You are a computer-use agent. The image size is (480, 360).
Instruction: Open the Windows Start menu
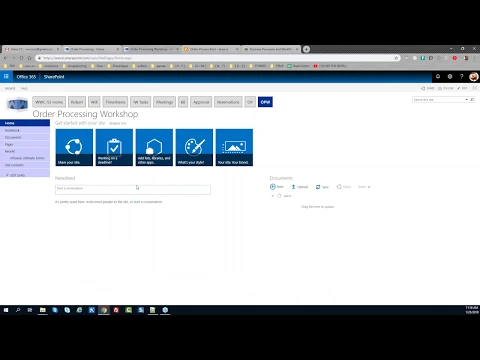click(x=6, y=310)
